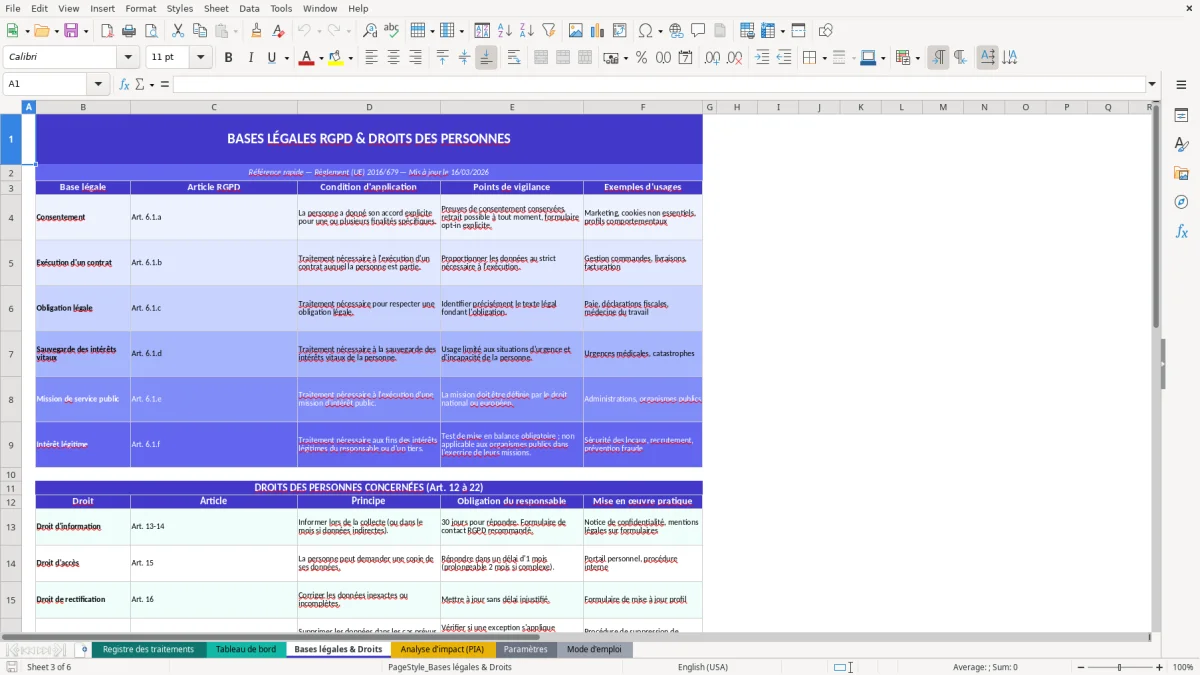Open the Function Wizard fx button
Viewport: 1200px width, 675px height.
[125, 84]
